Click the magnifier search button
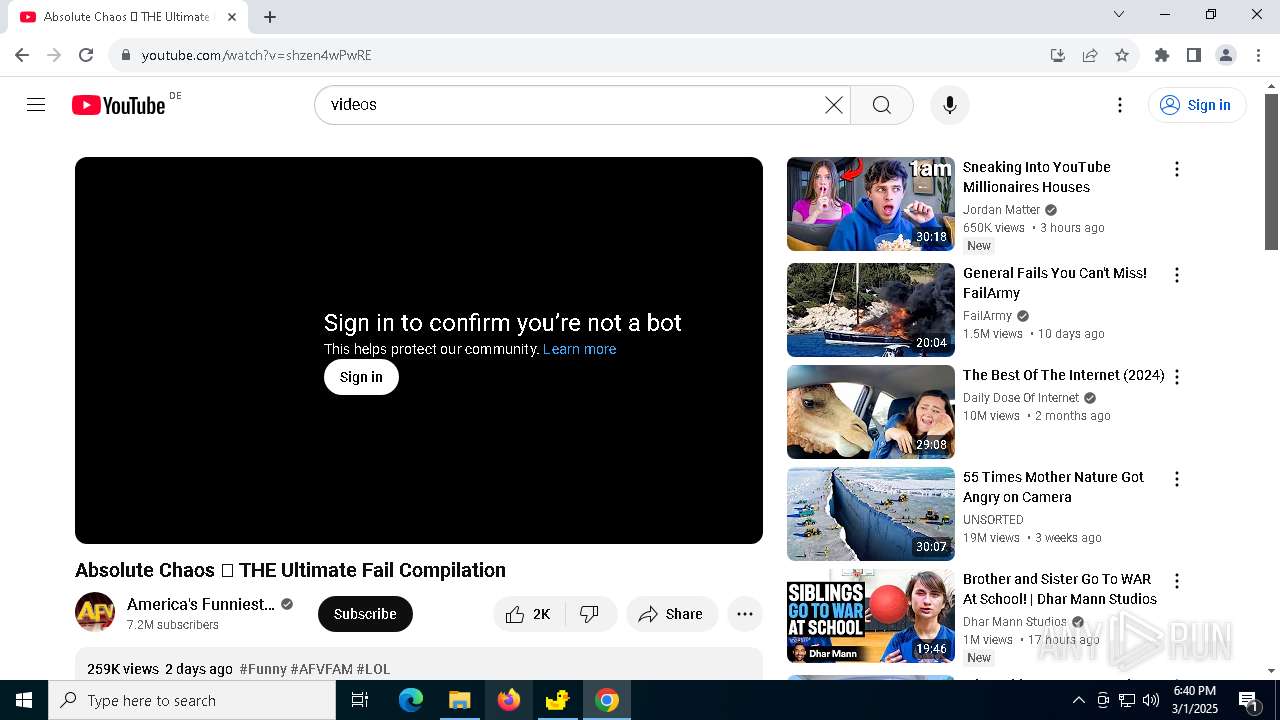 click(x=881, y=105)
